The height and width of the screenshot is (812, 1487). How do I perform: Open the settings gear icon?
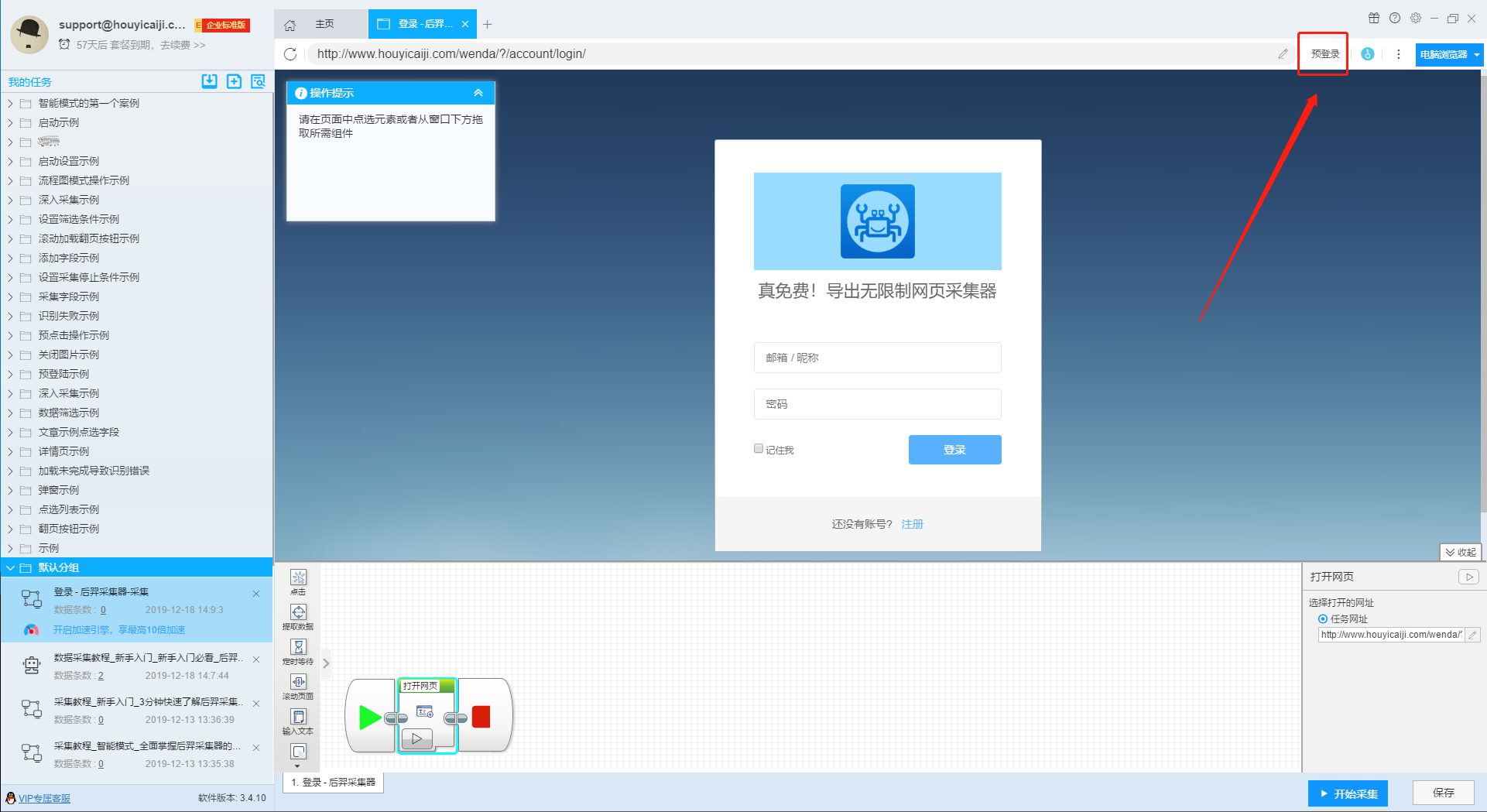tap(1416, 18)
